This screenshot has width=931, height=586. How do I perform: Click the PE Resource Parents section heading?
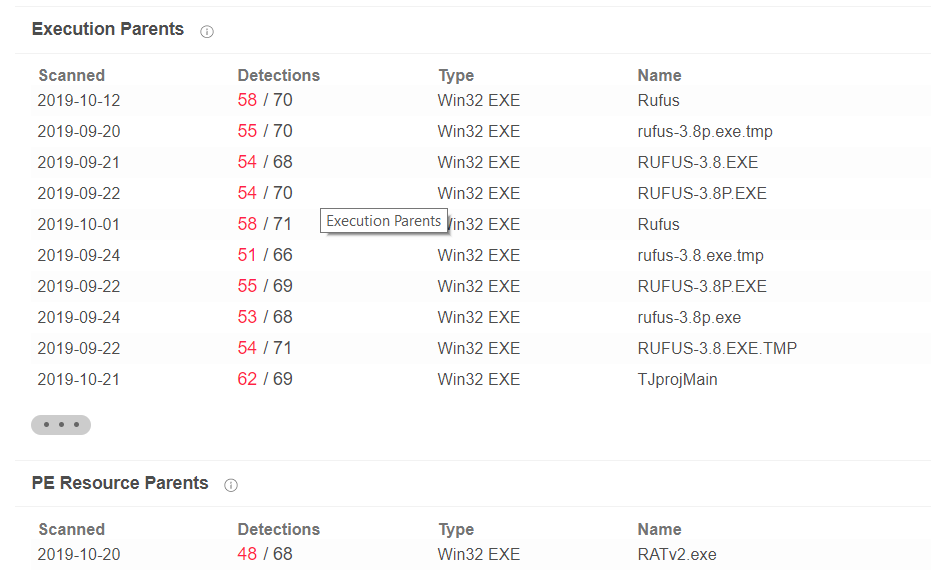(x=120, y=483)
